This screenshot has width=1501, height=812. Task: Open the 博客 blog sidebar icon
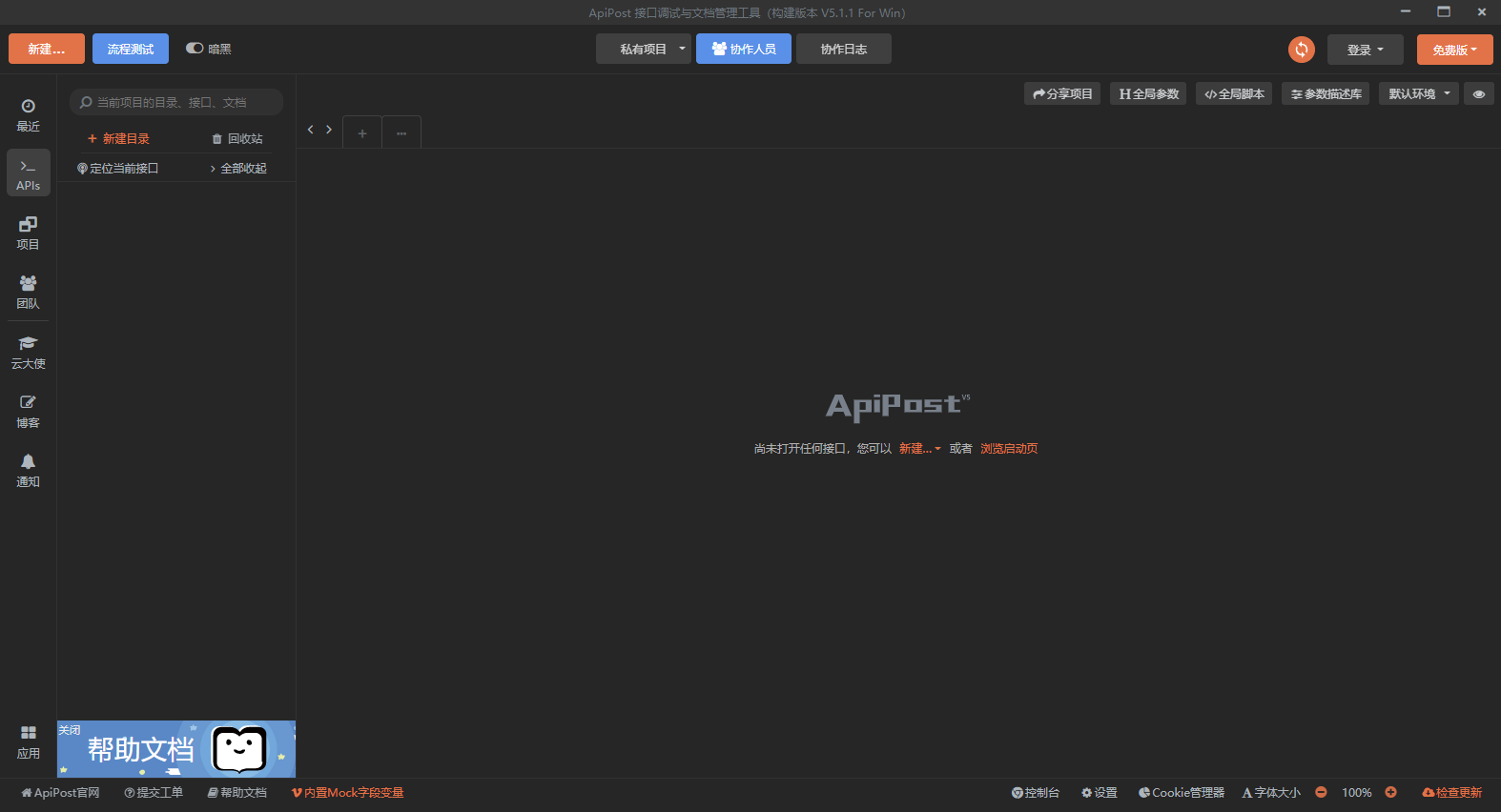(28, 412)
